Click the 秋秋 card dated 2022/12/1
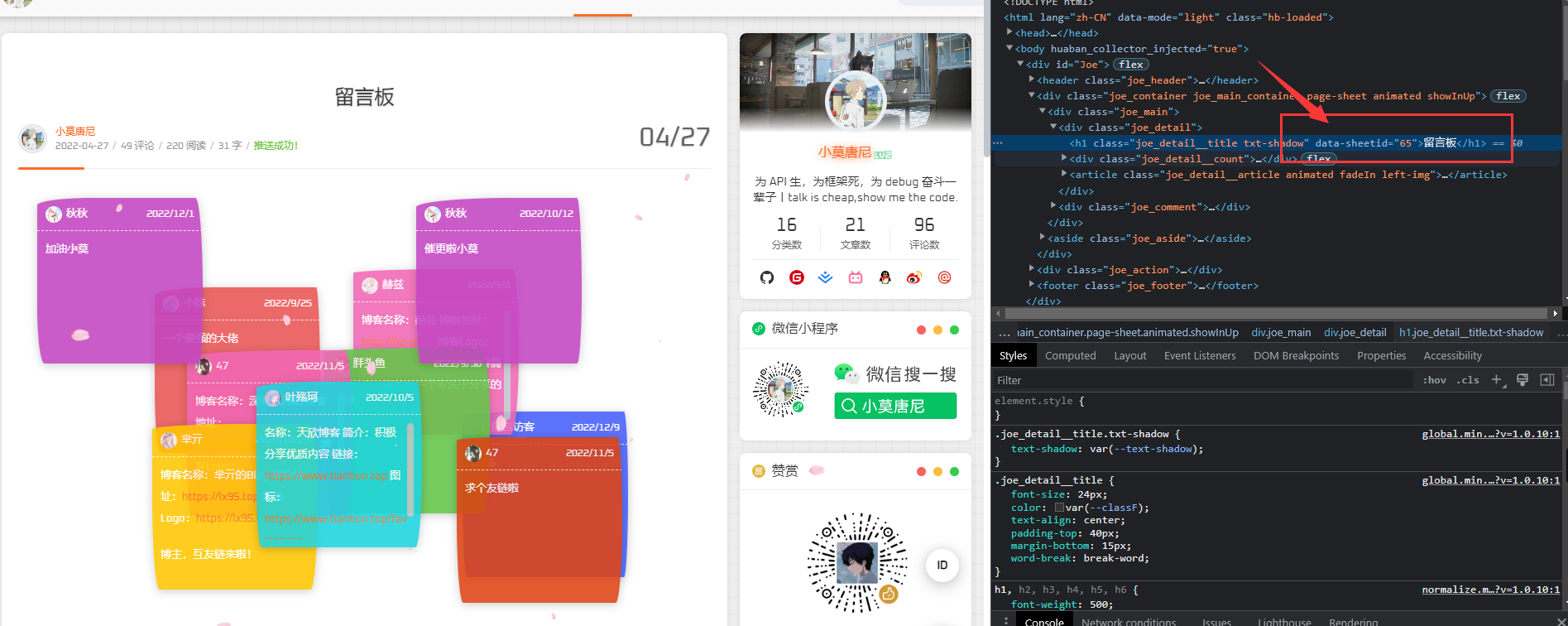The height and width of the screenshot is (626, 1568). 120,281
